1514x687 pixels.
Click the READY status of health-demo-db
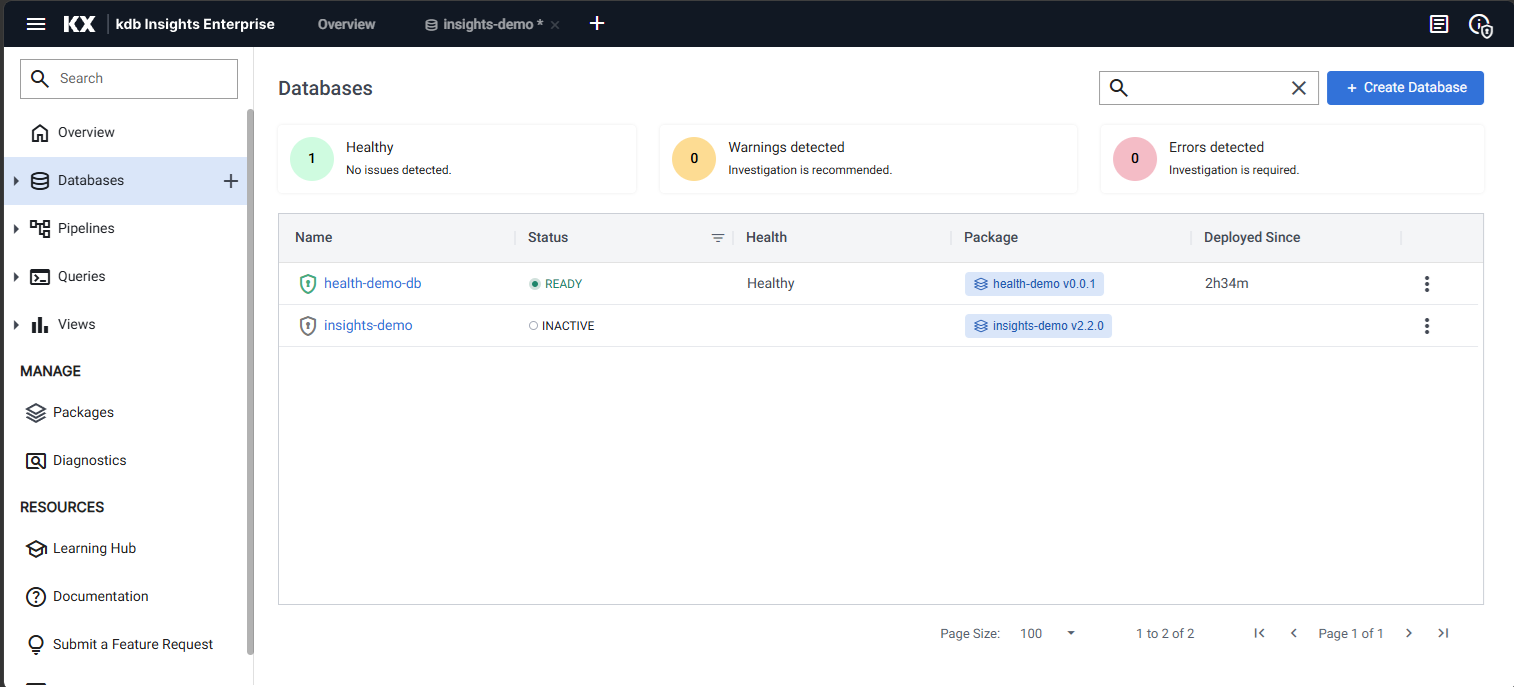556,284
